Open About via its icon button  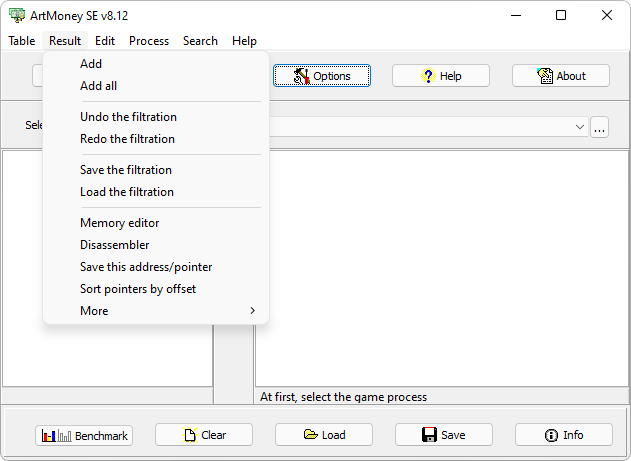tap(545, 76)
